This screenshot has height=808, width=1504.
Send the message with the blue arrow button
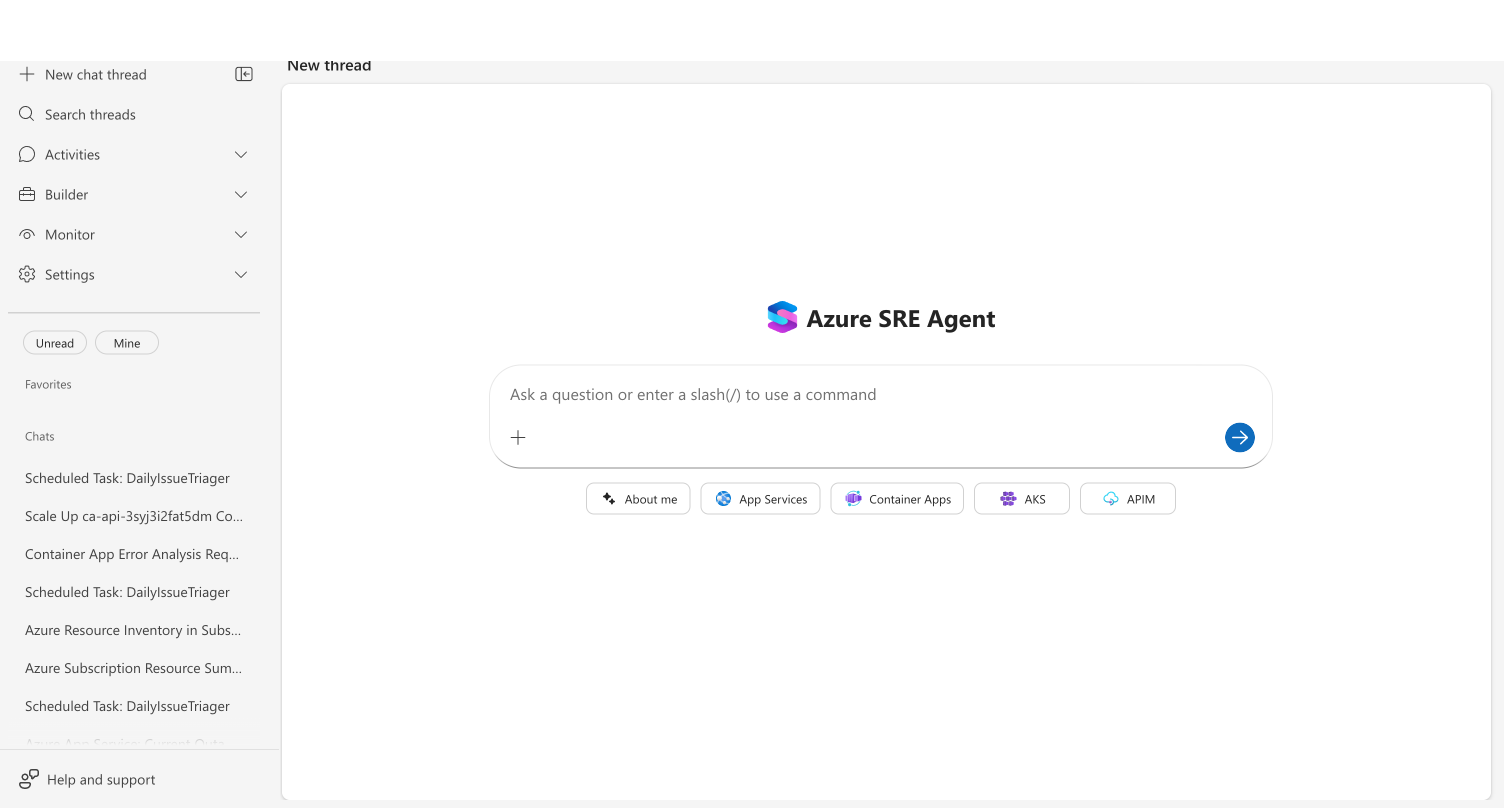point(1240,437)
